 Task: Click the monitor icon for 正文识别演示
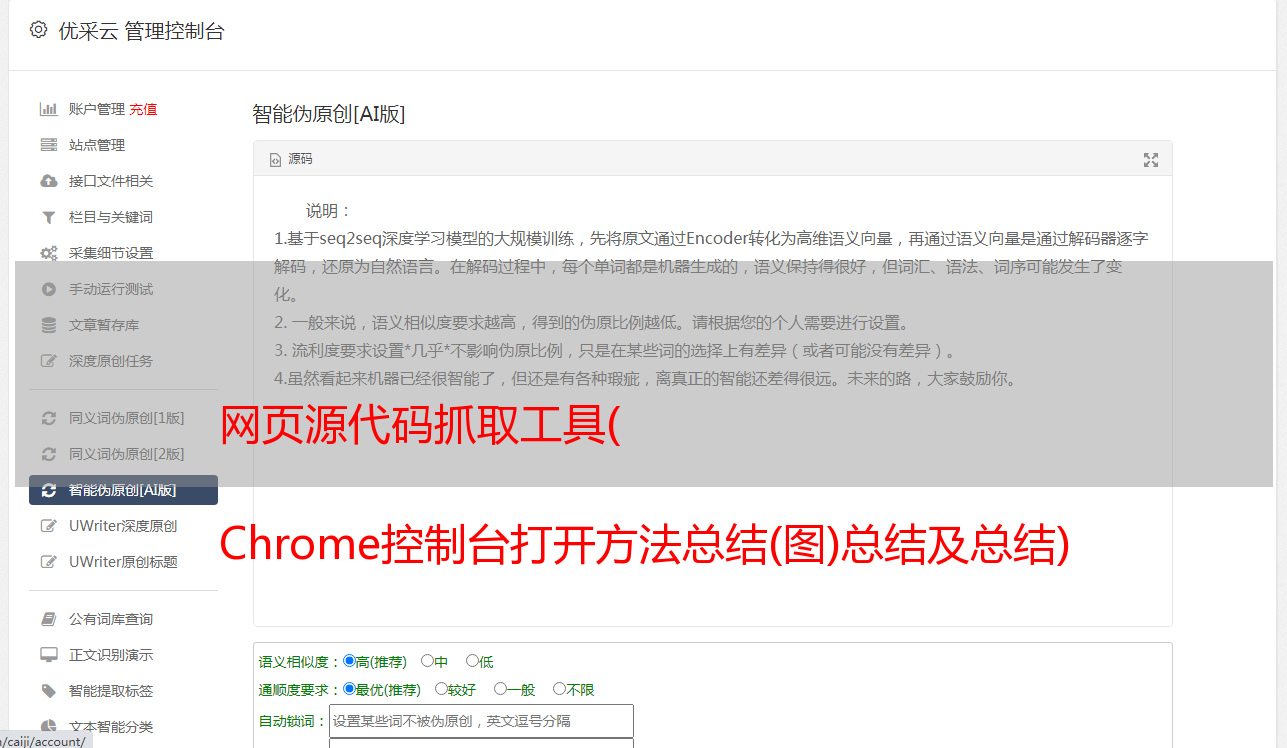click(48, 655)
